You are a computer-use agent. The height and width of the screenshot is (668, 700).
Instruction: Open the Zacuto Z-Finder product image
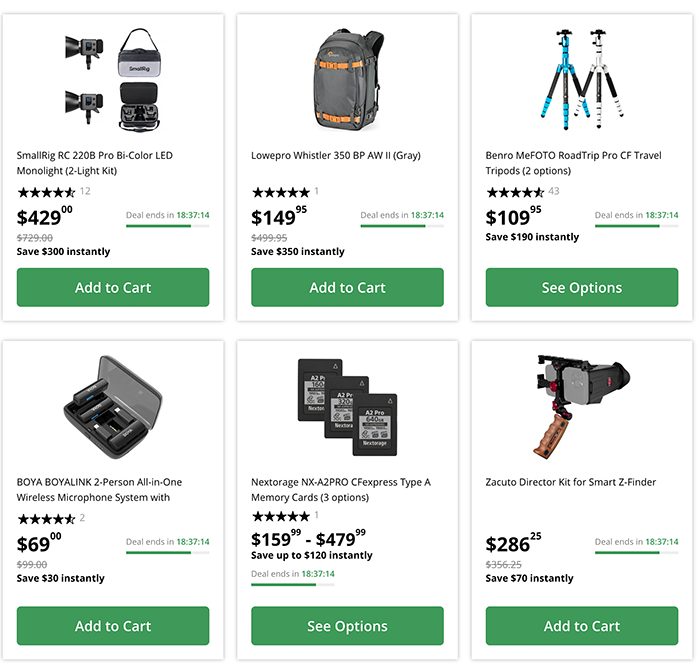pyautogui.click(x=582, y=407)
